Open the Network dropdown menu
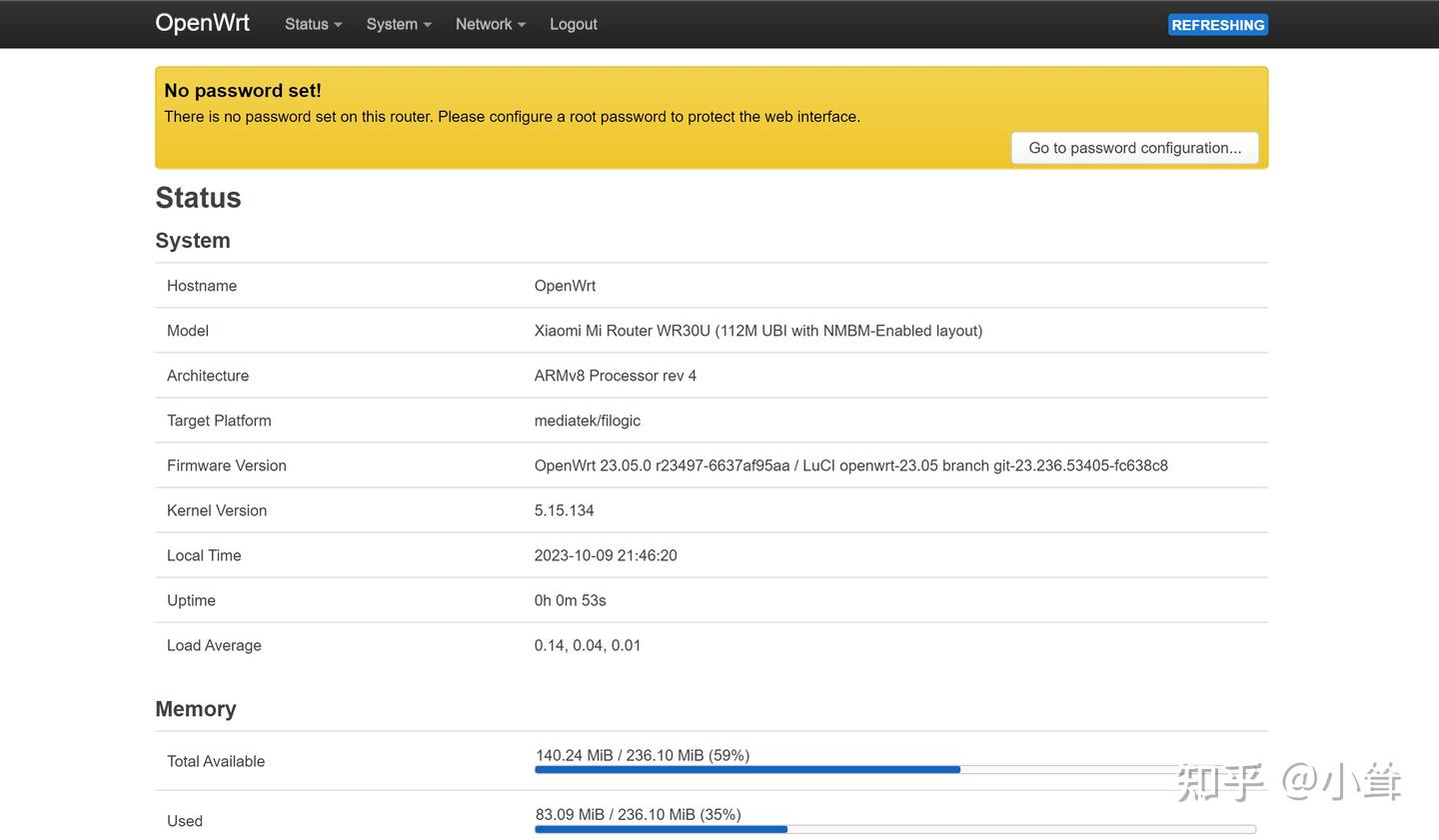1439x840 pixels. coord(490,24)
